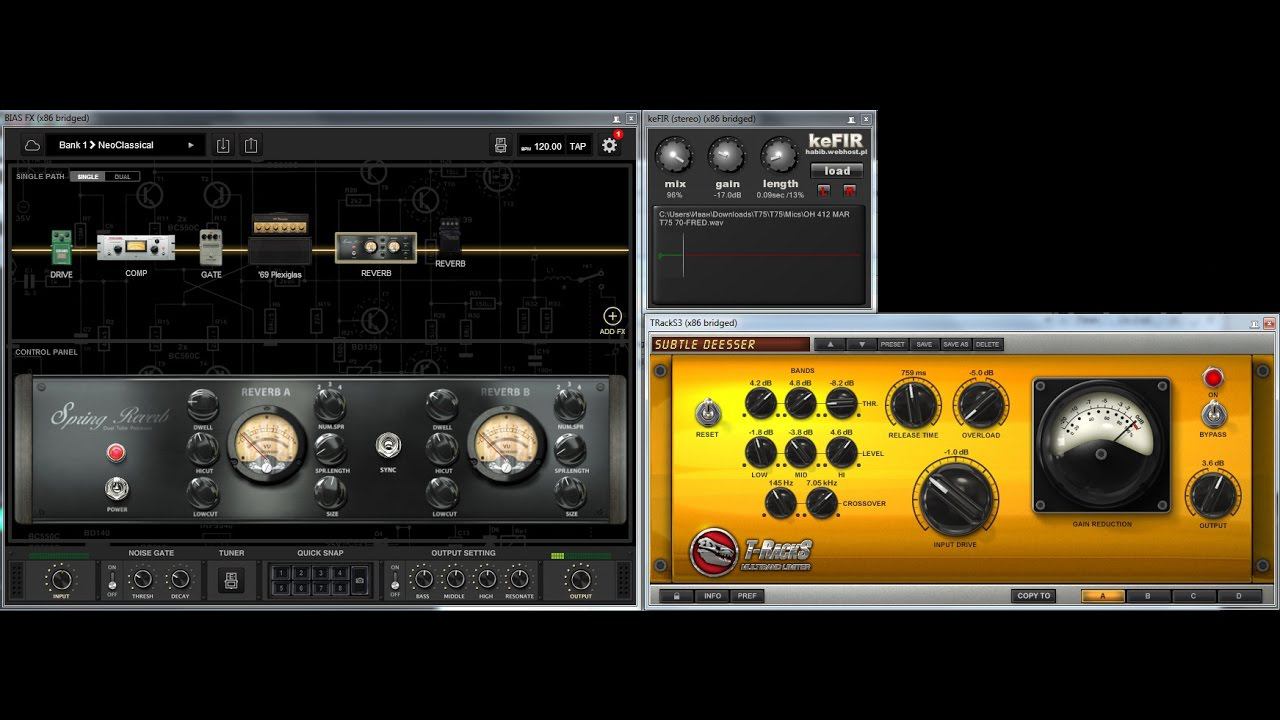
Task: Click the lock icon in T-RackS footer
Action: 677,596
